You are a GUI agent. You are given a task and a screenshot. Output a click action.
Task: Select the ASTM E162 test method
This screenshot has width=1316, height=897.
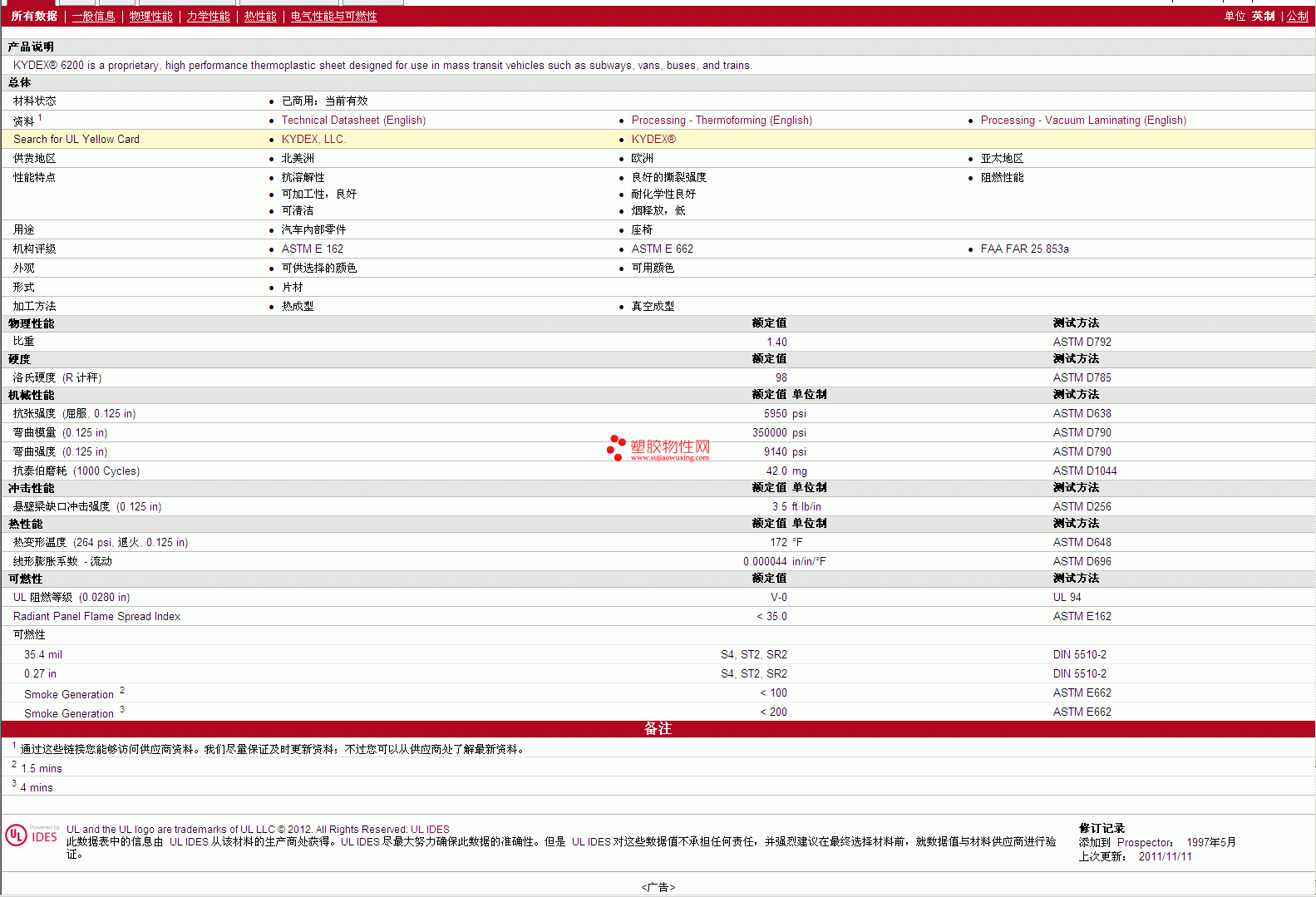coord(1082,616)
